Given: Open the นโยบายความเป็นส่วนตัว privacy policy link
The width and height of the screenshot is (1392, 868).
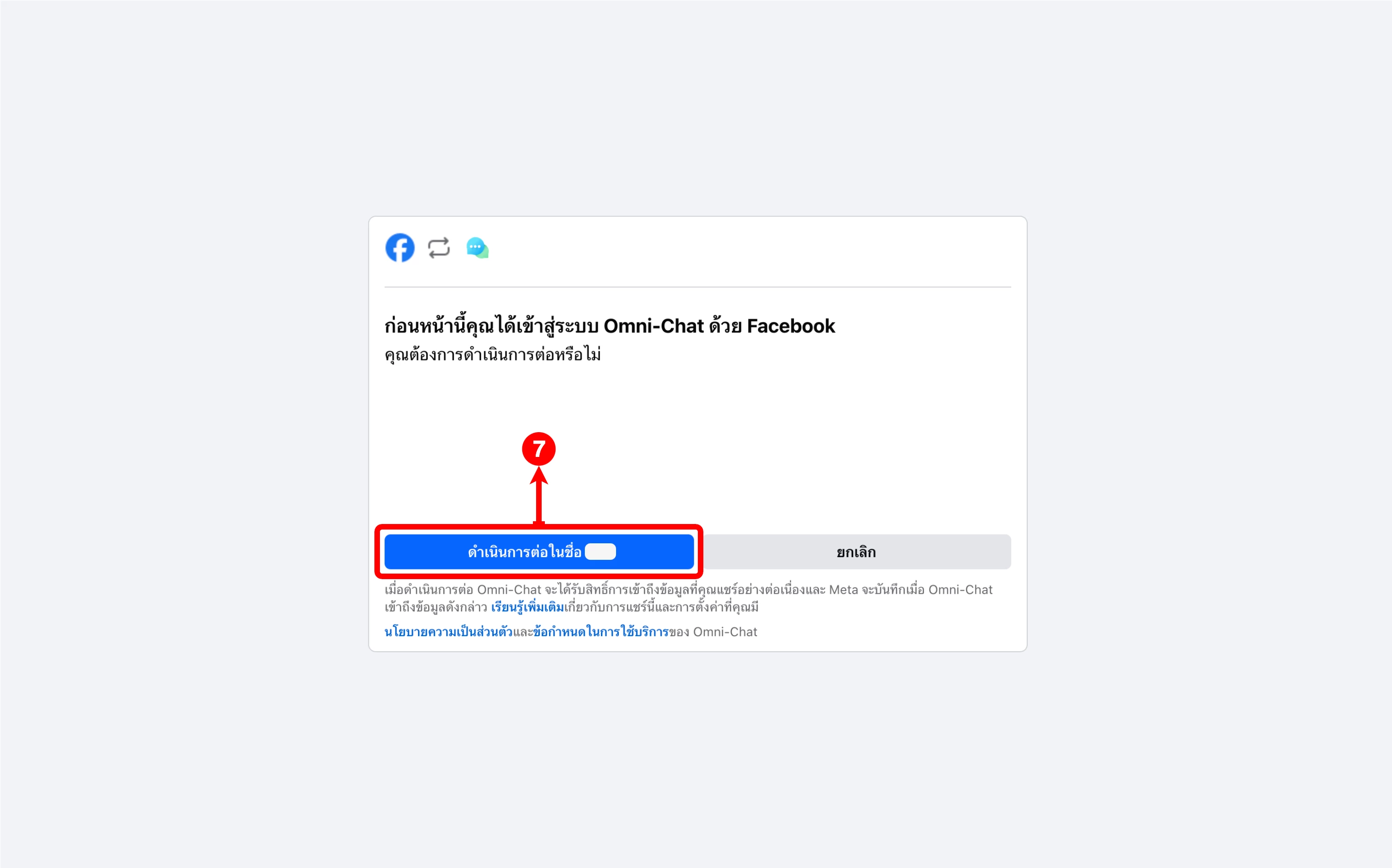Looking at the screenshot, I should click(448, 631).
